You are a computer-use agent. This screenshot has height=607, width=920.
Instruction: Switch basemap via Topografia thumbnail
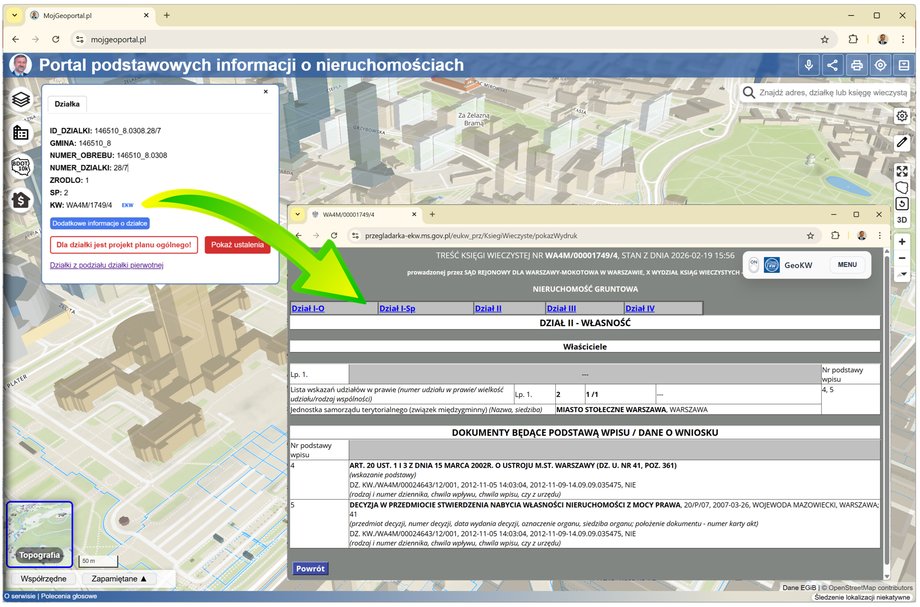pyautogui.click(x=40, y=535)
